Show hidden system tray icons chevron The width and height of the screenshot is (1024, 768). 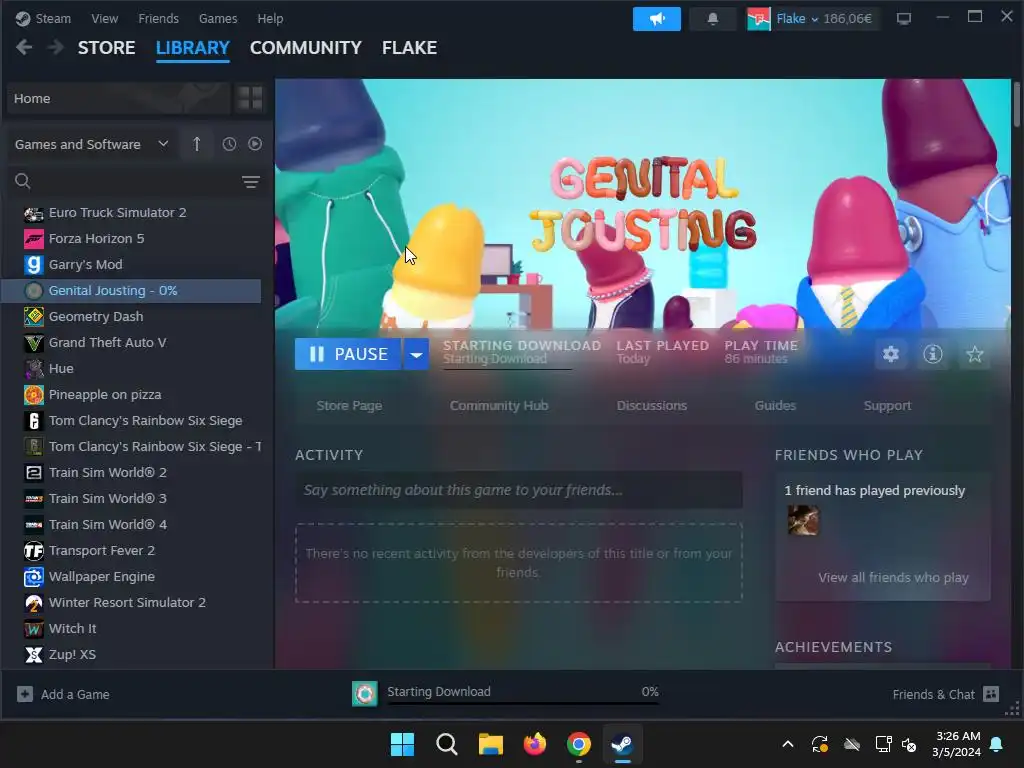(788, 744)
